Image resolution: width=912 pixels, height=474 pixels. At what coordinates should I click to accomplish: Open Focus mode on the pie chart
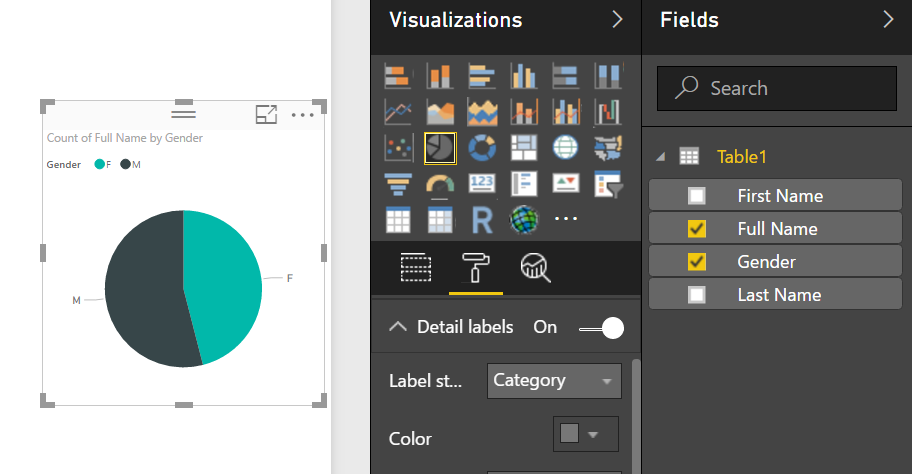click(x=266, y=115)
